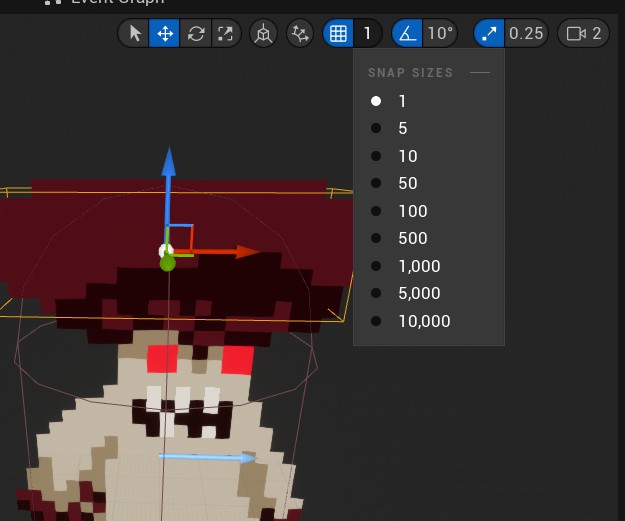
Task: Select snap size 10
Action: point(408,156)
